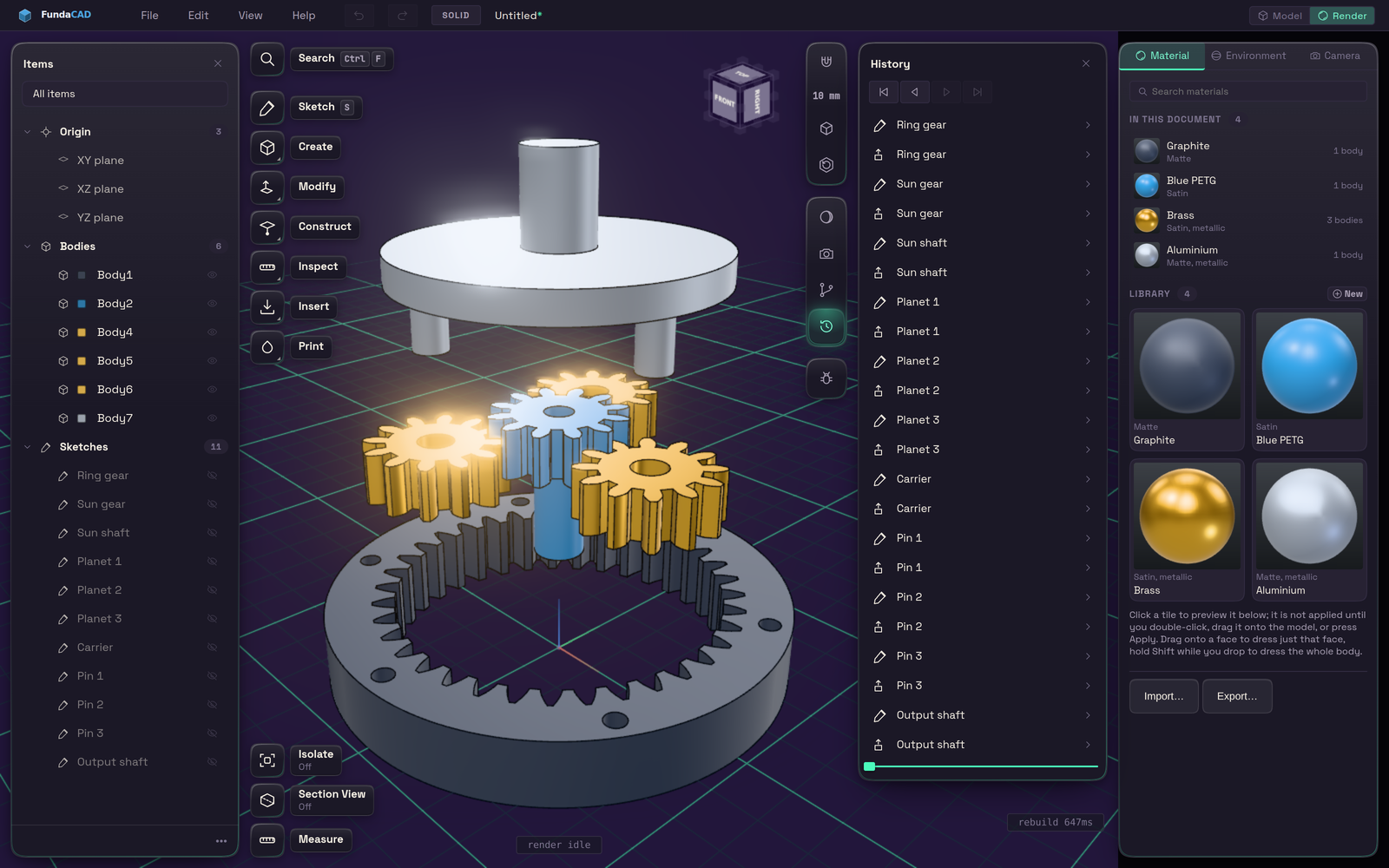1389x868 pixels.
Task: Click the debug bug icon in viewport toolbar
Action: [x=826, y=378]
